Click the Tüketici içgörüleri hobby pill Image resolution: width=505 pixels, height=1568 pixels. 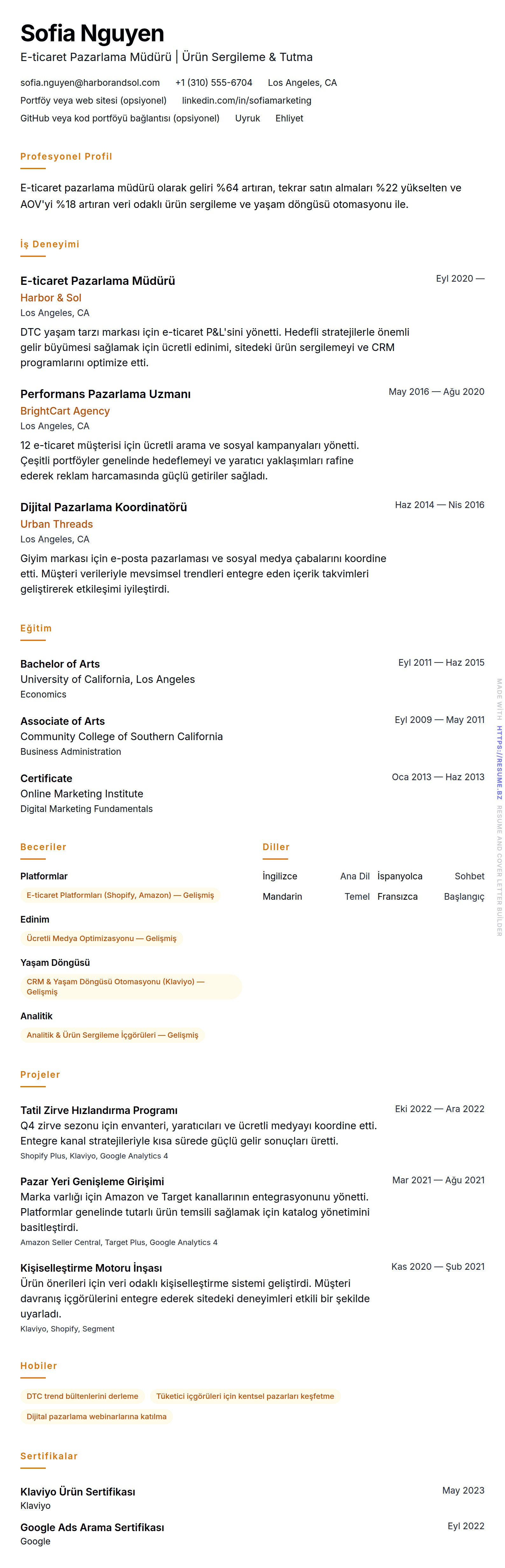pos(245,1396)
